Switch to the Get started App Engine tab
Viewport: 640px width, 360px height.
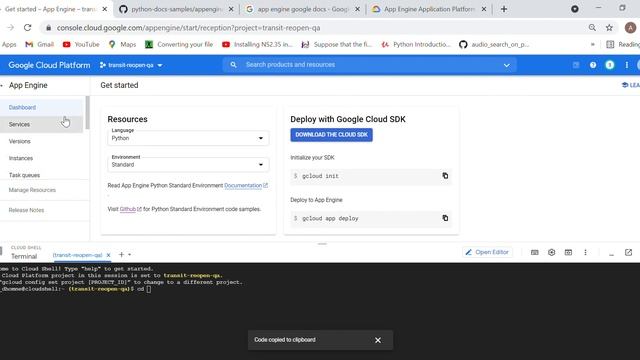(x=51, y=9)
